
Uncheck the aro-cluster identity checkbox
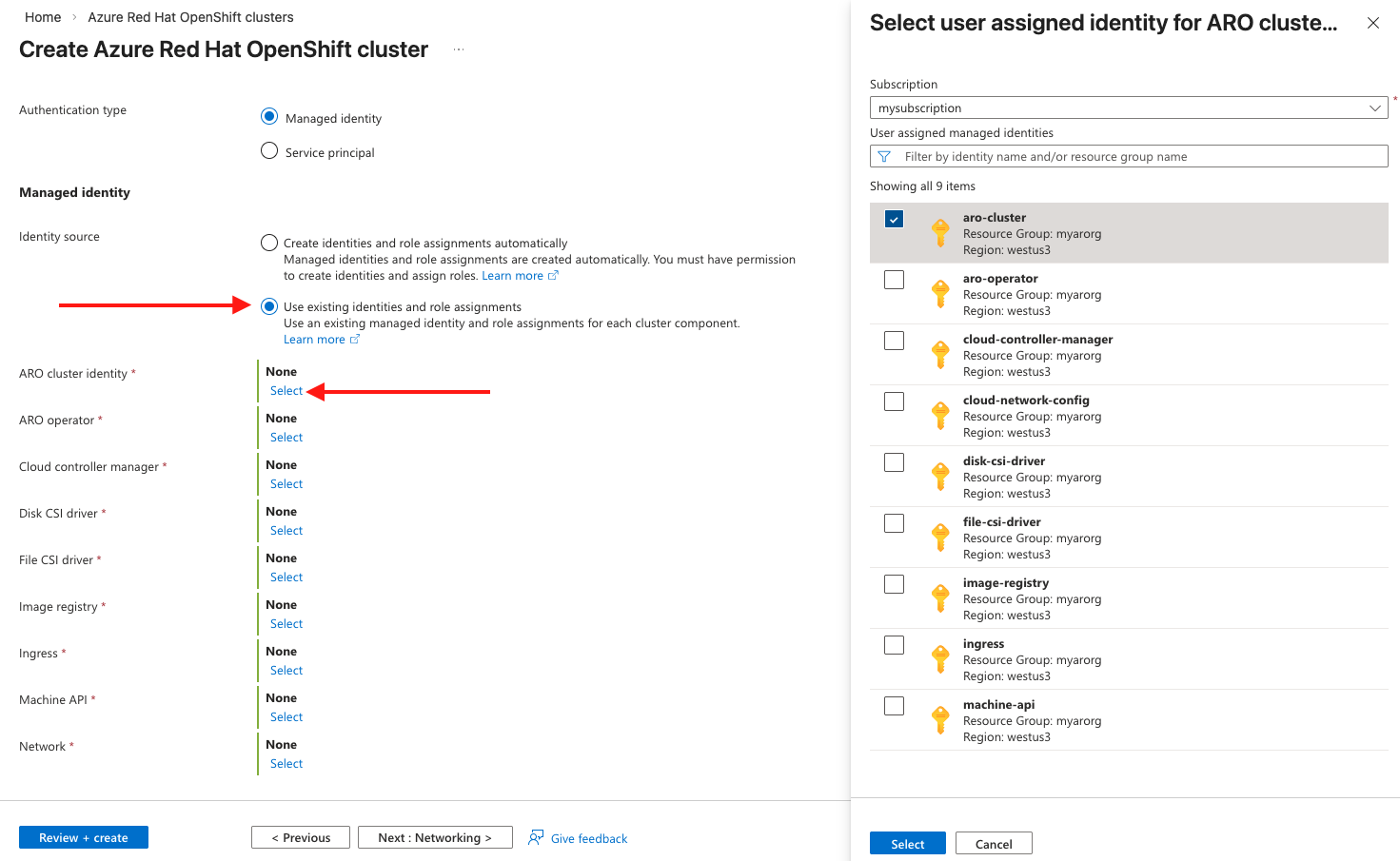(894, 219)
